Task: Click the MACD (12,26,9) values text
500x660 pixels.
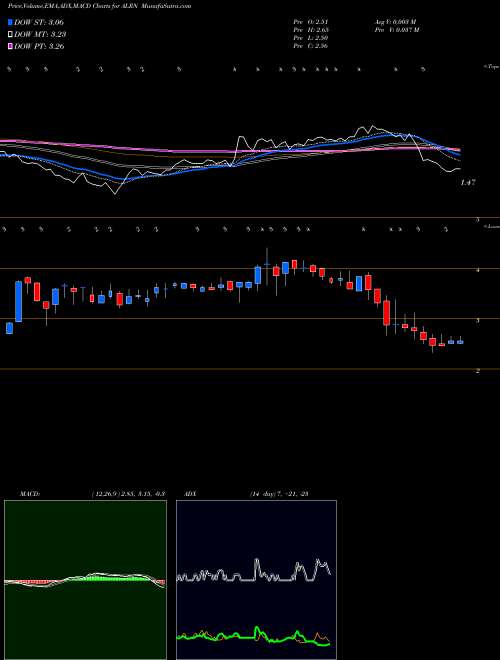Action: 128,494
